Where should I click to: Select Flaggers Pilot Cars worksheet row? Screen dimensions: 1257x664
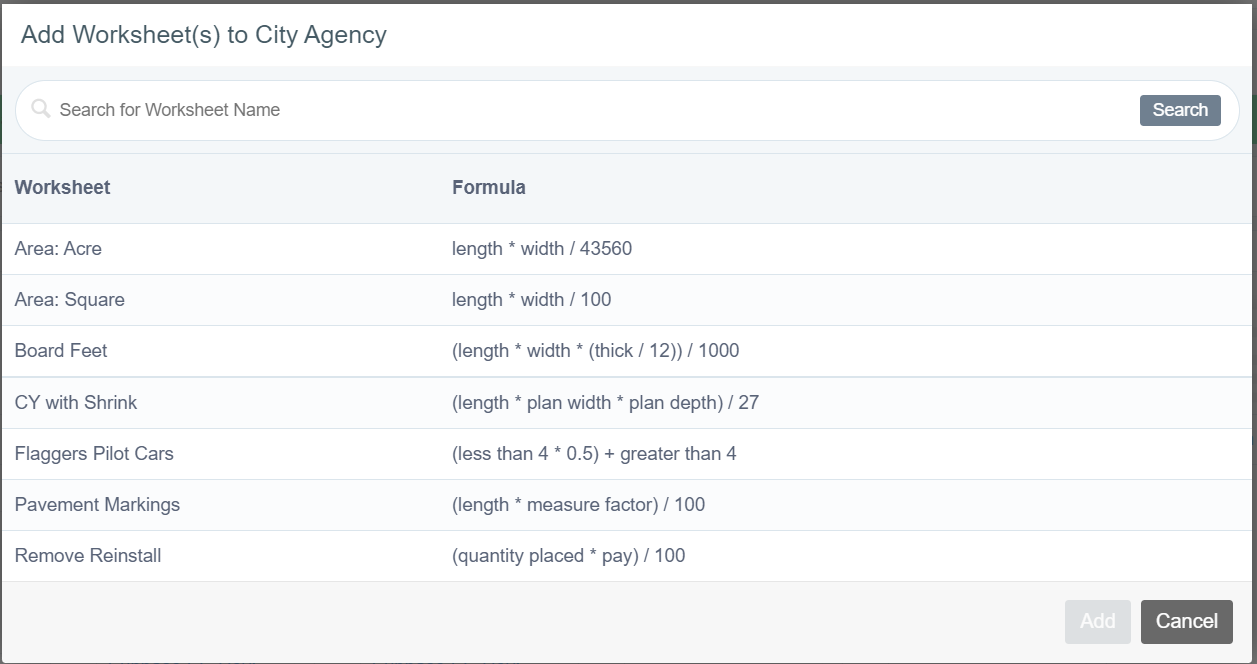pyautogui.click(x=94, y=454)
